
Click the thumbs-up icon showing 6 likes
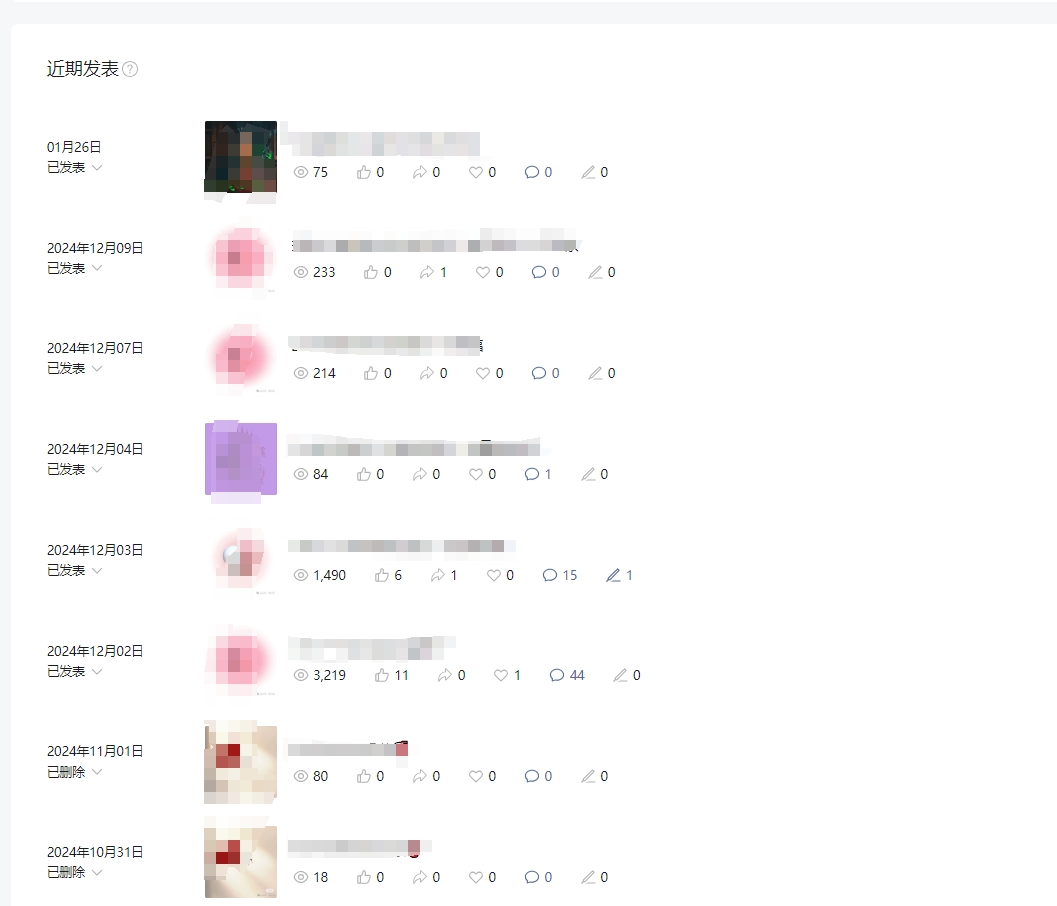coord(382,576)
